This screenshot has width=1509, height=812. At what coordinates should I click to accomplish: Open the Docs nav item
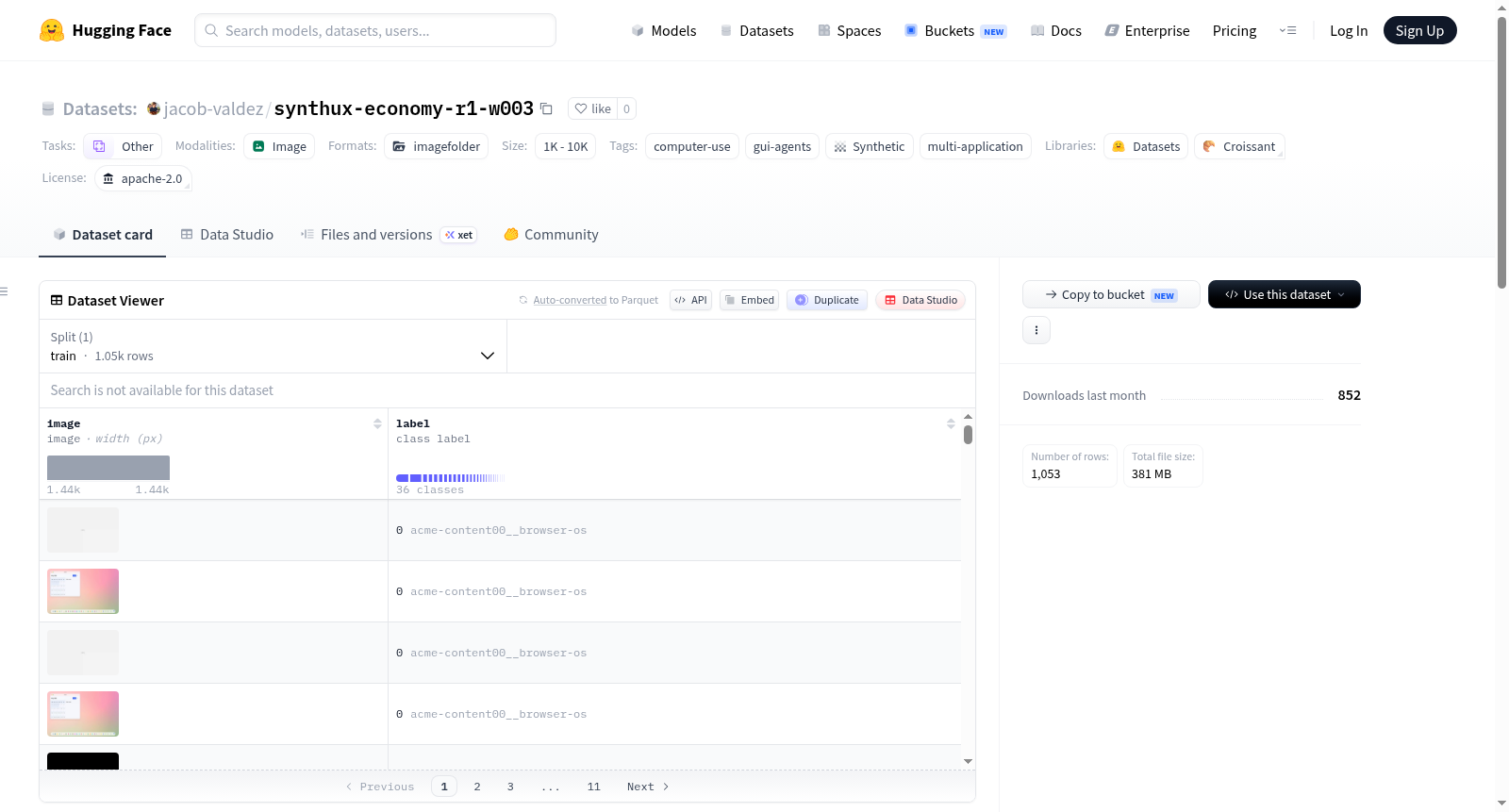pyautogui.click(x=1056, y=30)
